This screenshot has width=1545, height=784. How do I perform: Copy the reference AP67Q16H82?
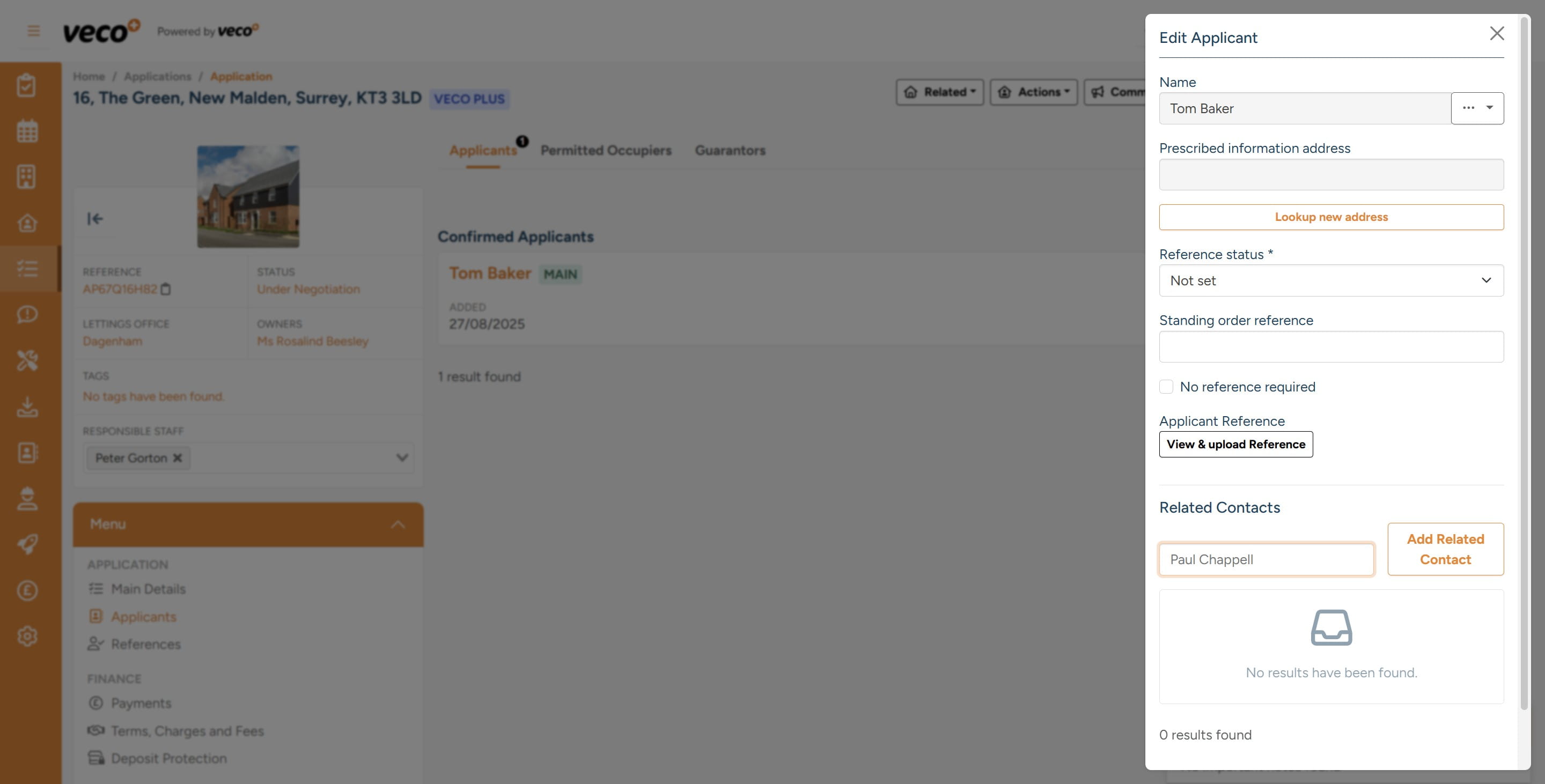pyautogui.click(x=166, y=290)
